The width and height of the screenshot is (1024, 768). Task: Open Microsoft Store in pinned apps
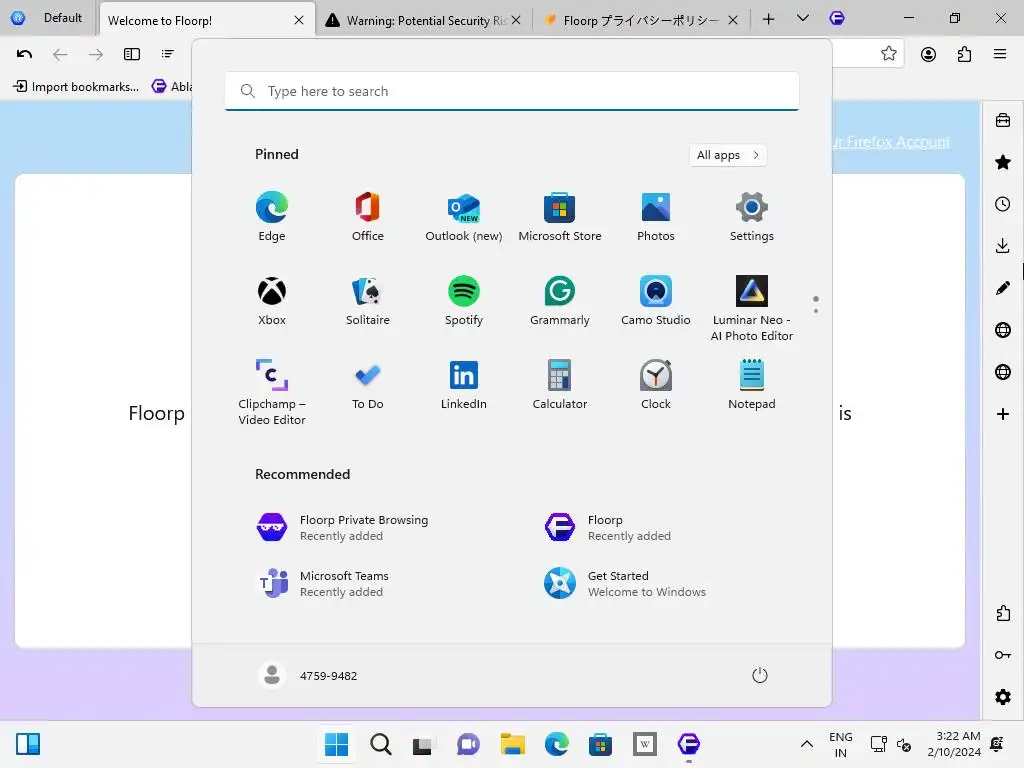click(x=560, y=217)
